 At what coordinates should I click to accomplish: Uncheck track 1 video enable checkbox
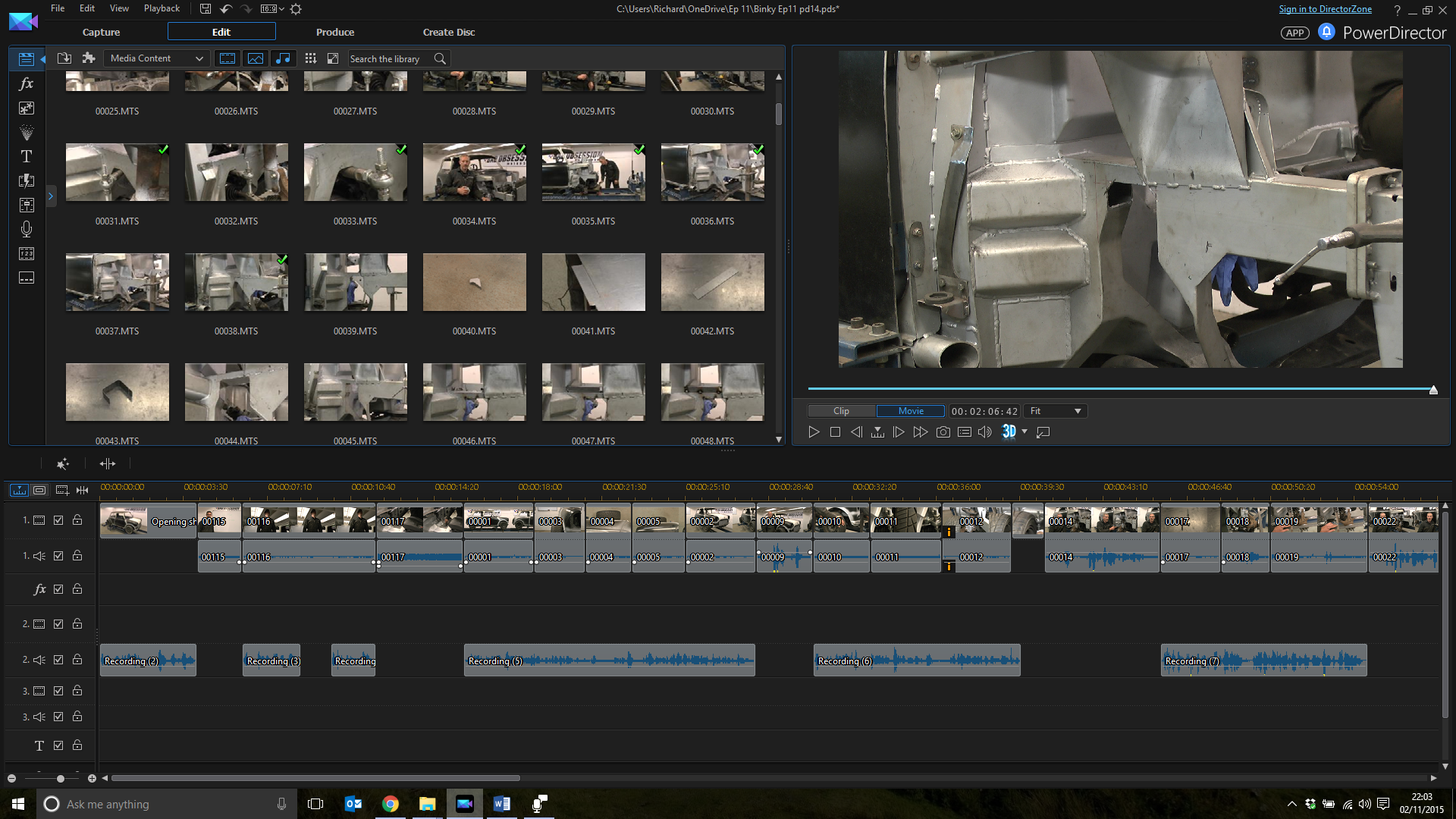click(58, 520)
